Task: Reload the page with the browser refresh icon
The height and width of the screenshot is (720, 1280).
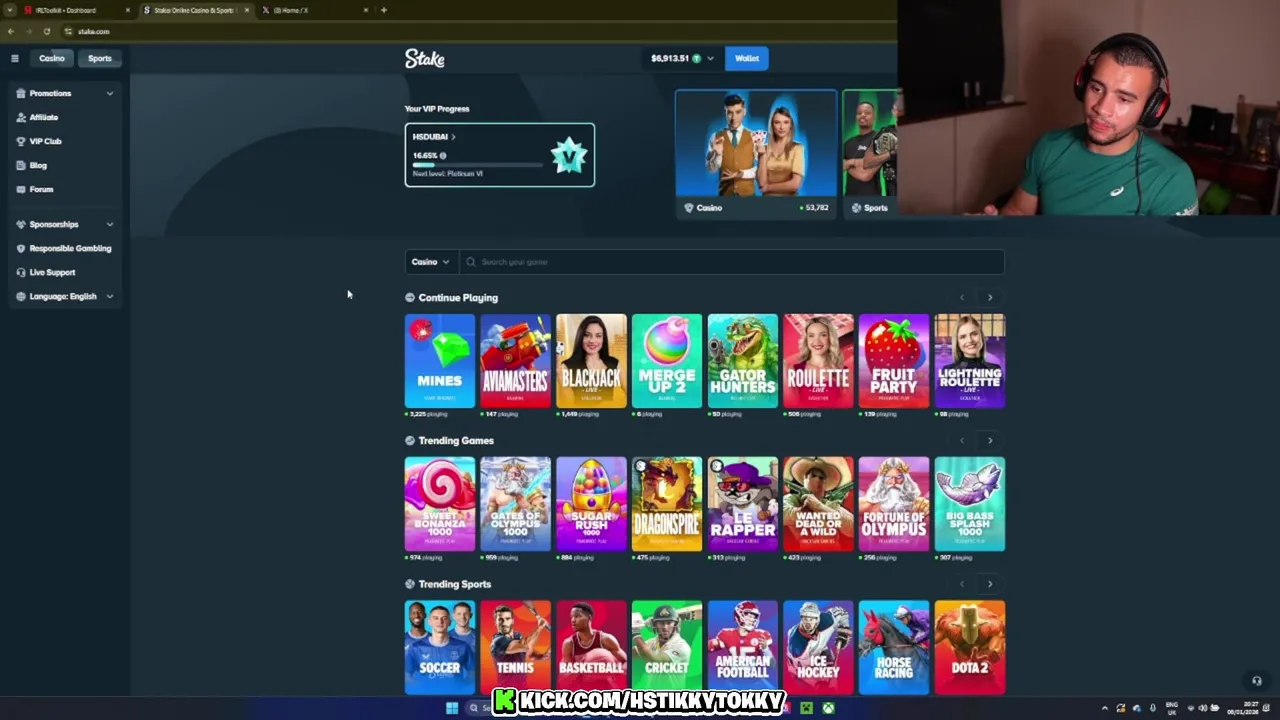Action: (x=46, y=31)
